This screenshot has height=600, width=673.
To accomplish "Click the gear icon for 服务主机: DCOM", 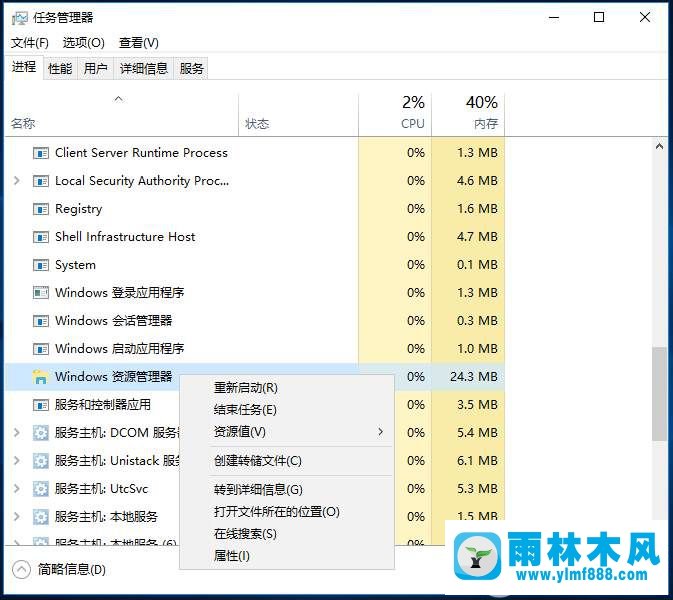I will [41, 433].
